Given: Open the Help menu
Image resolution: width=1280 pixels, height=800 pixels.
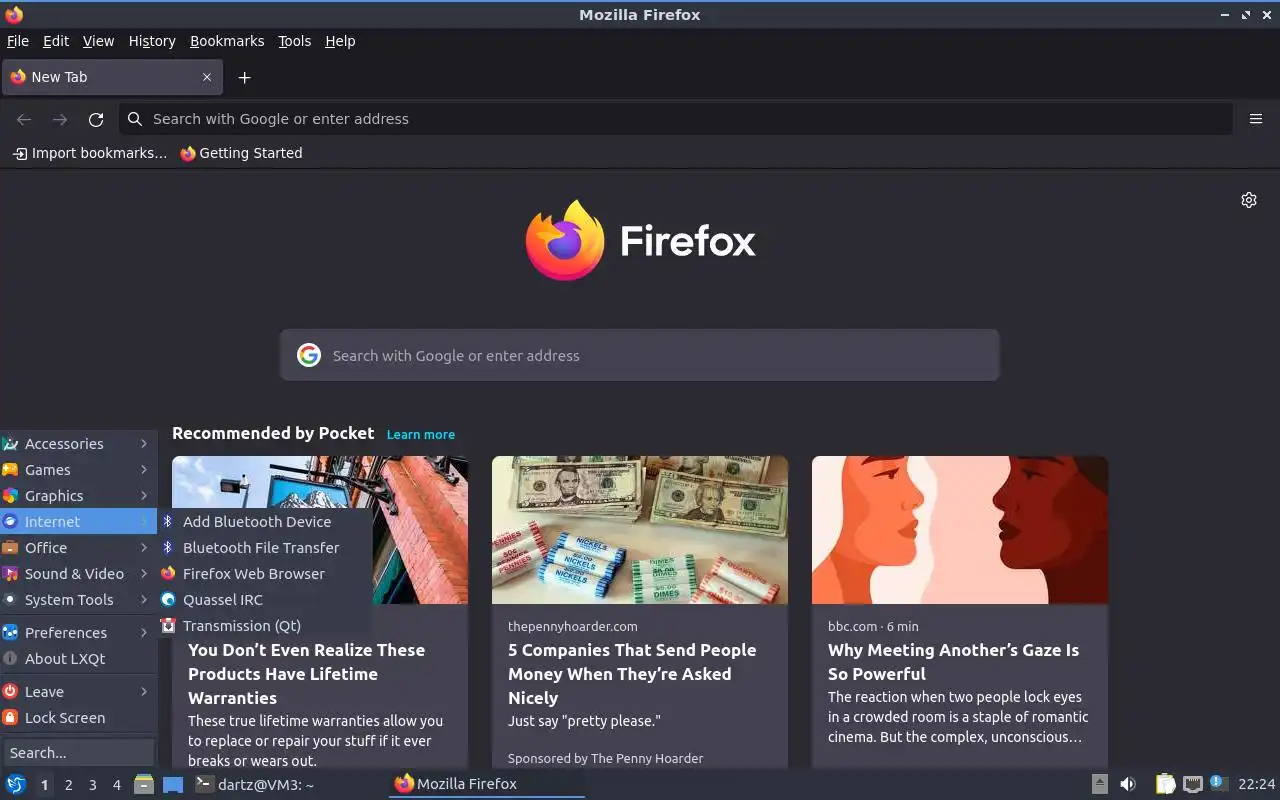Looking at the screenshot, I should click(340, 41).
